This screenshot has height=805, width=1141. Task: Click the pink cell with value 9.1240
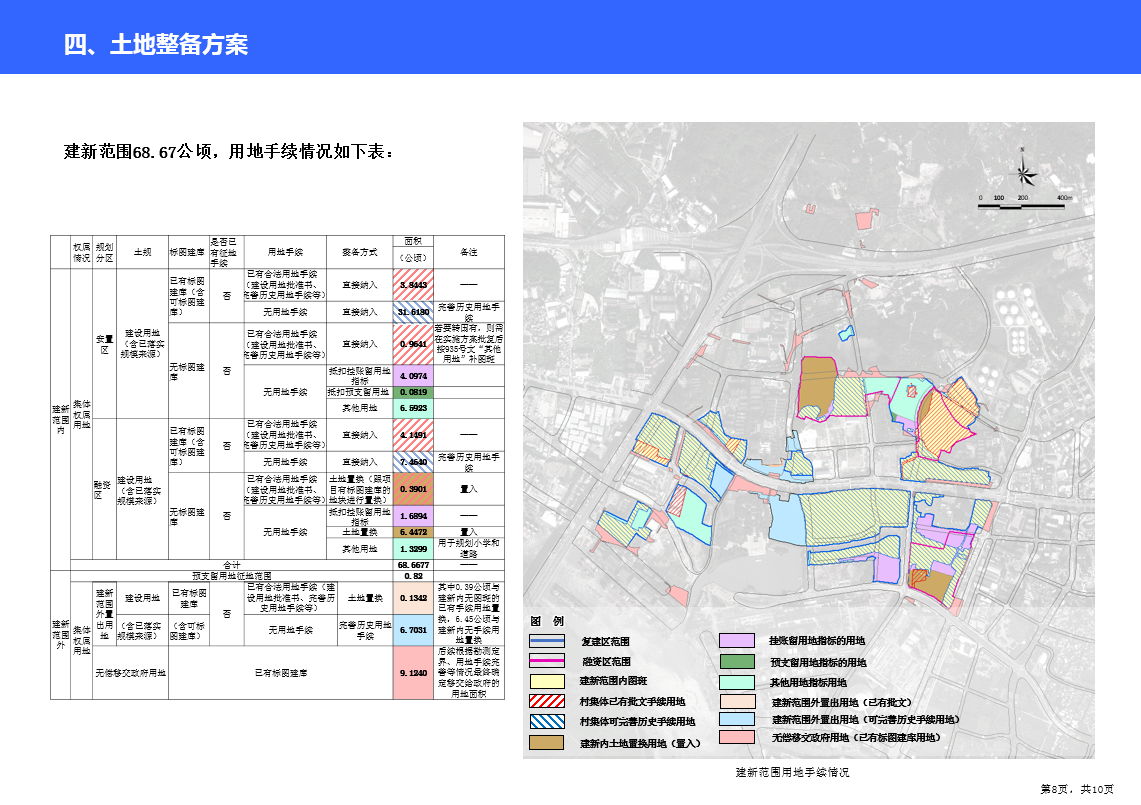[412, 672]
